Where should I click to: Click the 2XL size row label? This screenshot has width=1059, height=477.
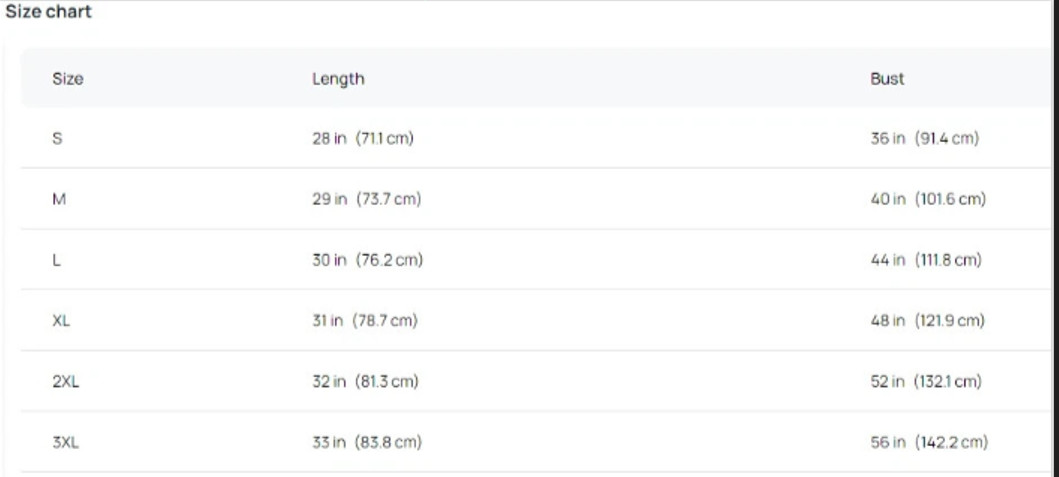click(66, 382)
